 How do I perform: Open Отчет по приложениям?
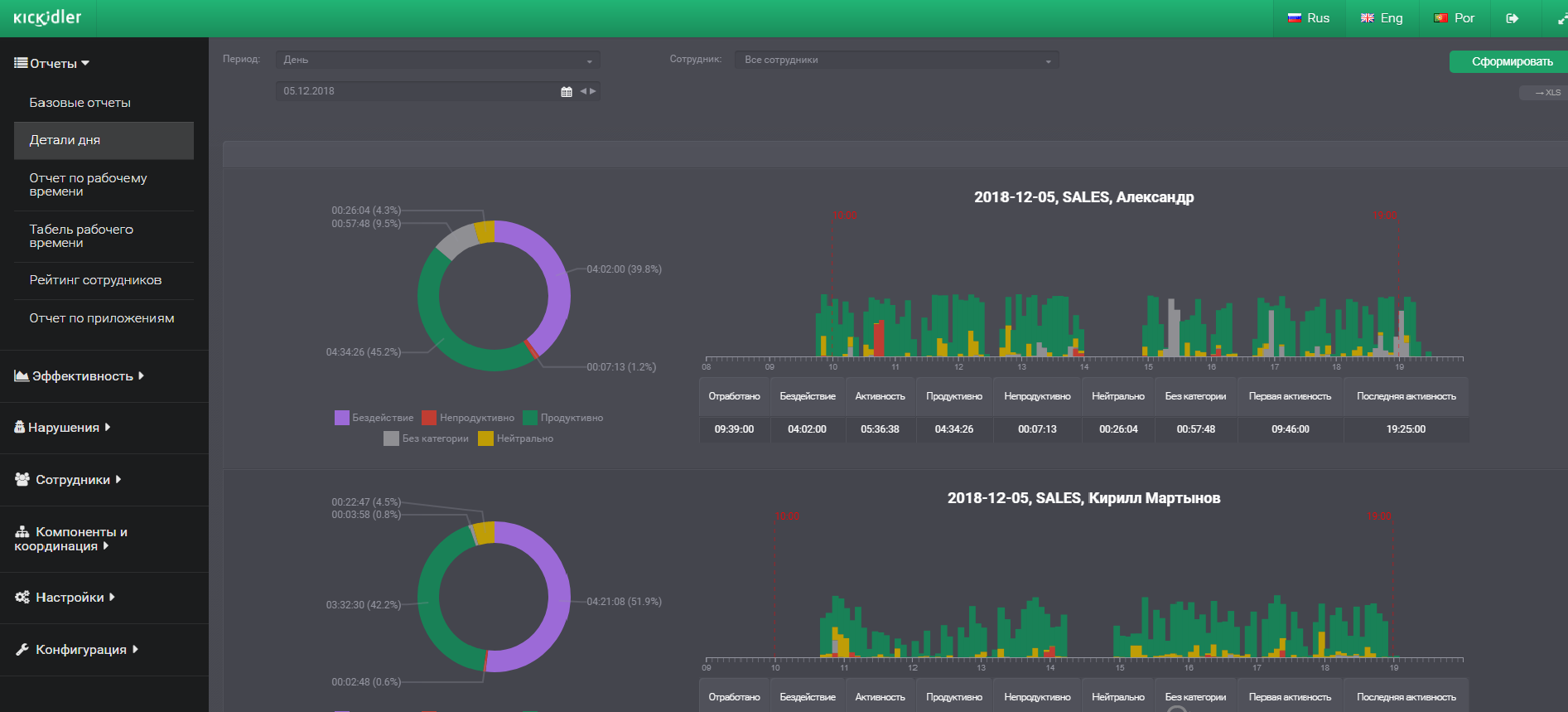click(x=104, y=318)
